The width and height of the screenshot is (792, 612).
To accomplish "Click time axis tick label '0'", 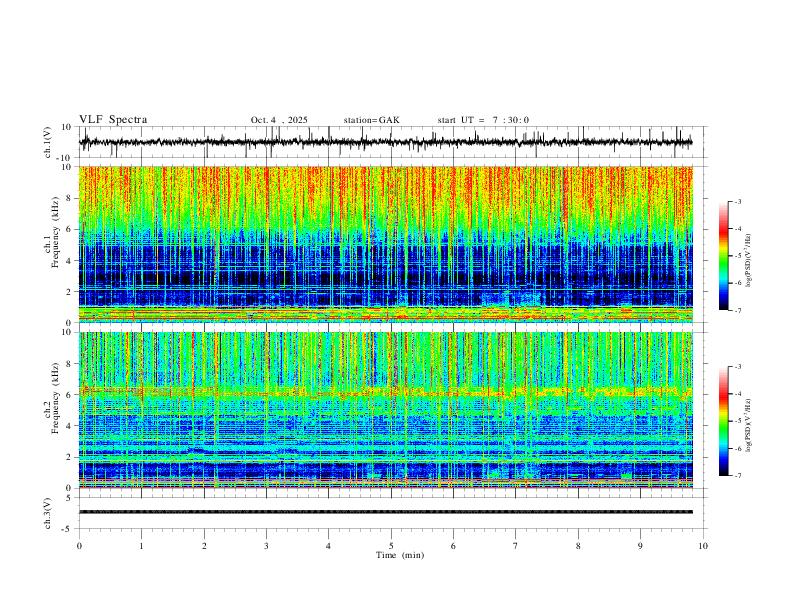I will point(79,546).
